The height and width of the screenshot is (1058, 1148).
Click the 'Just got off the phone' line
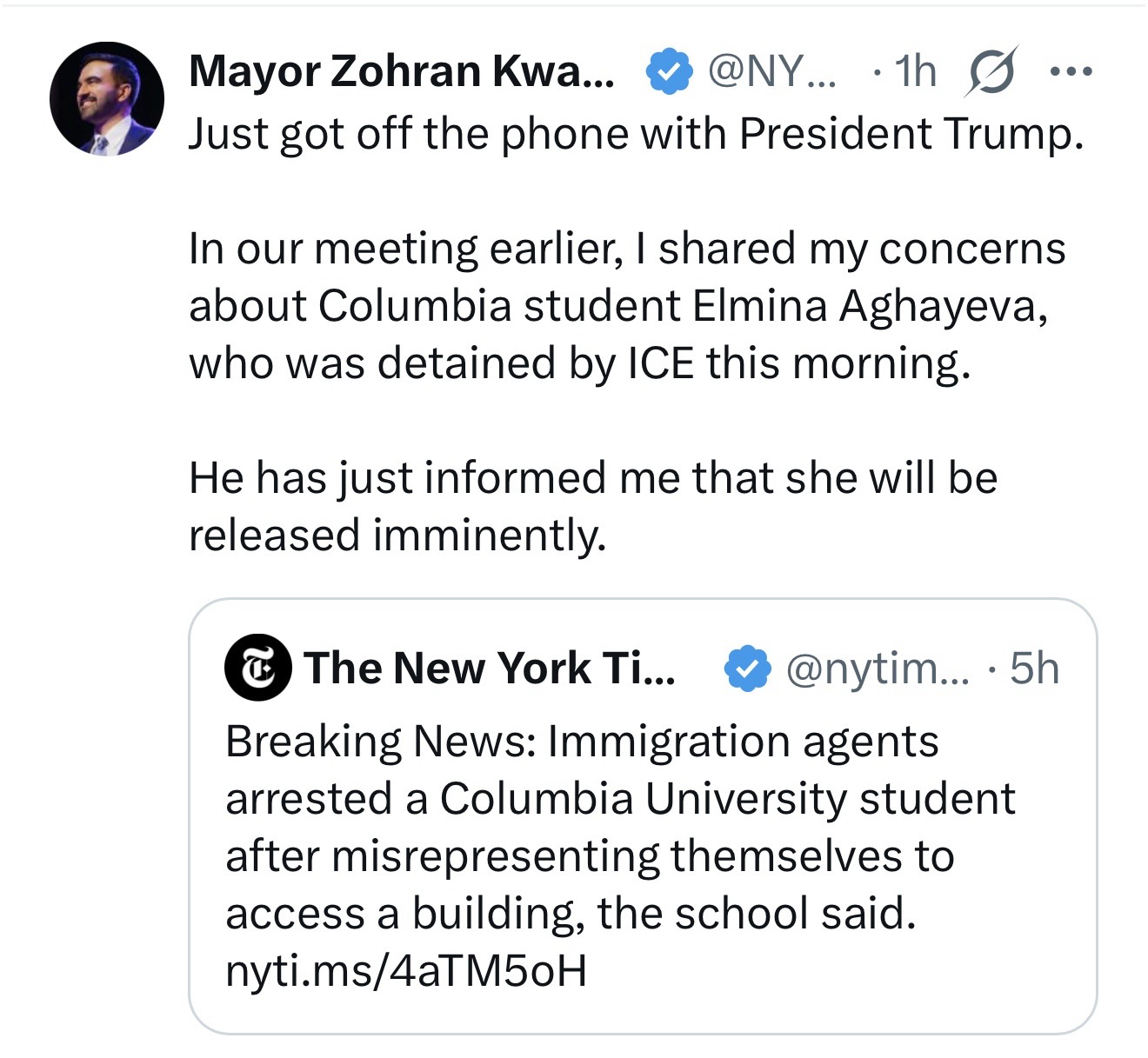(636, 134)
